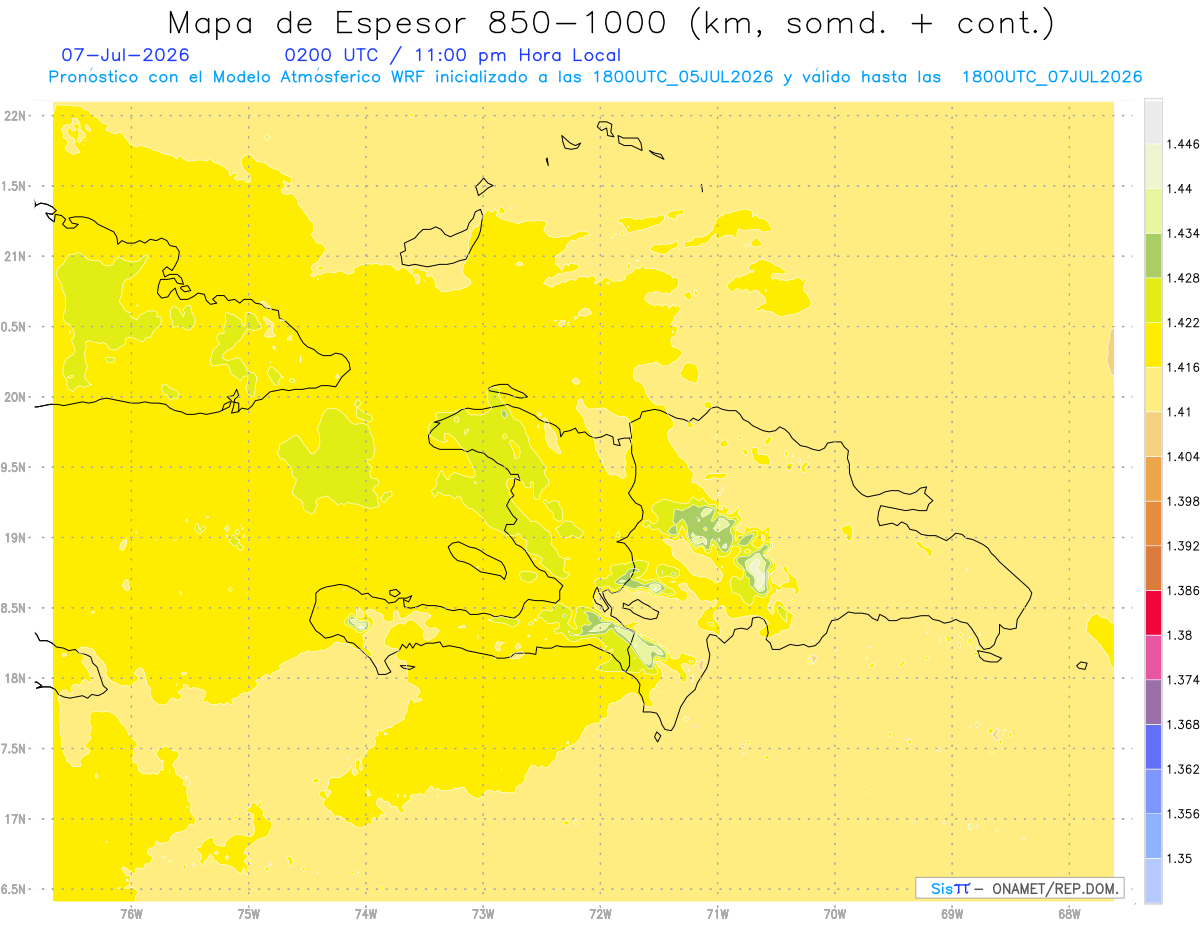Viewport: 1200px width, 927px height.
Task: Click the '1.44' legend value
Action: click(1177, 189)
